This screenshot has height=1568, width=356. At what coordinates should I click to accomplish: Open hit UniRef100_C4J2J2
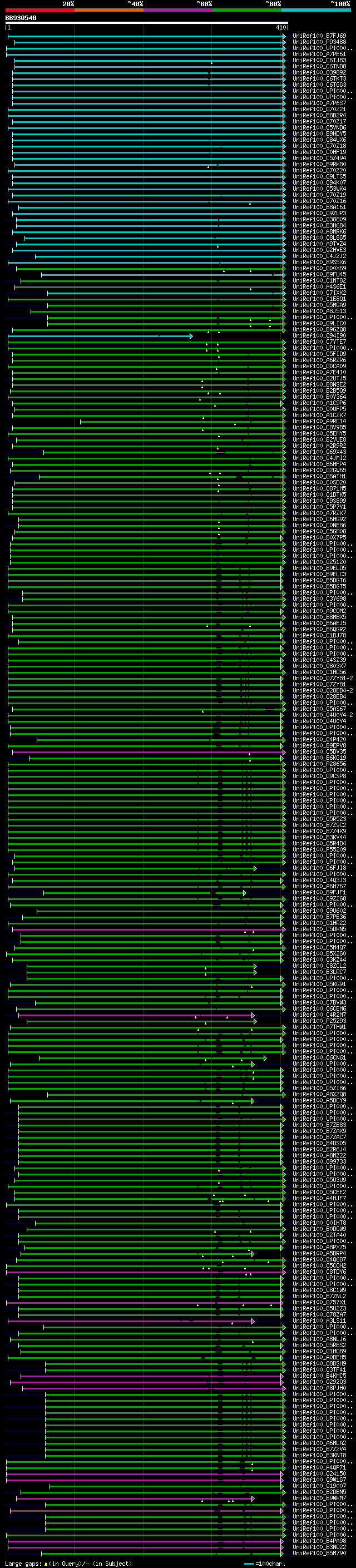tap(319, 256)
